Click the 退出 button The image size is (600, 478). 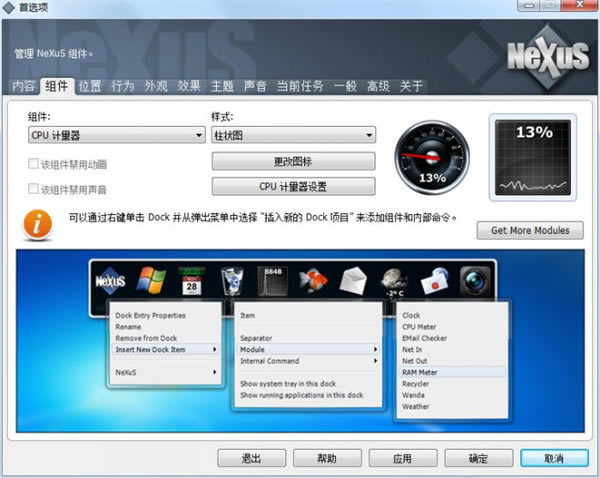click(251, 458)
